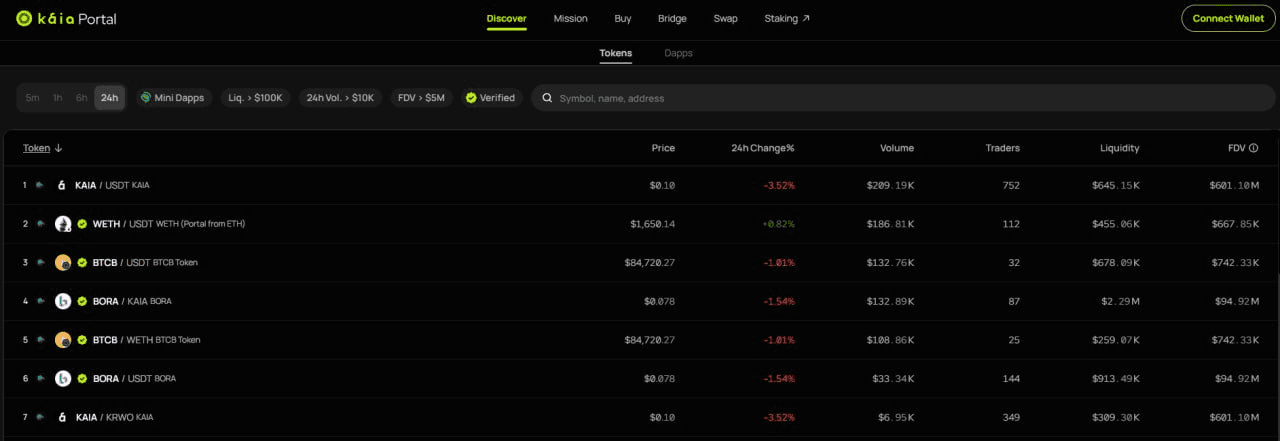The width and height of the screenshot is (1280, 441).
Task: Sort by the 24h Change% column
Action: (763, 148)
